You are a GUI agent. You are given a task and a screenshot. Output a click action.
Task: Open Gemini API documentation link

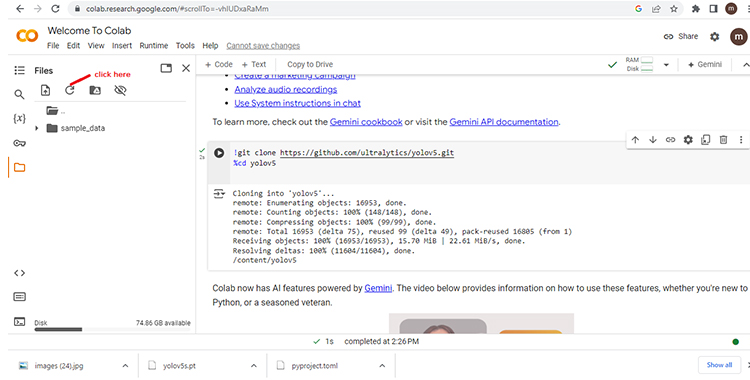(x=504, y=122)
